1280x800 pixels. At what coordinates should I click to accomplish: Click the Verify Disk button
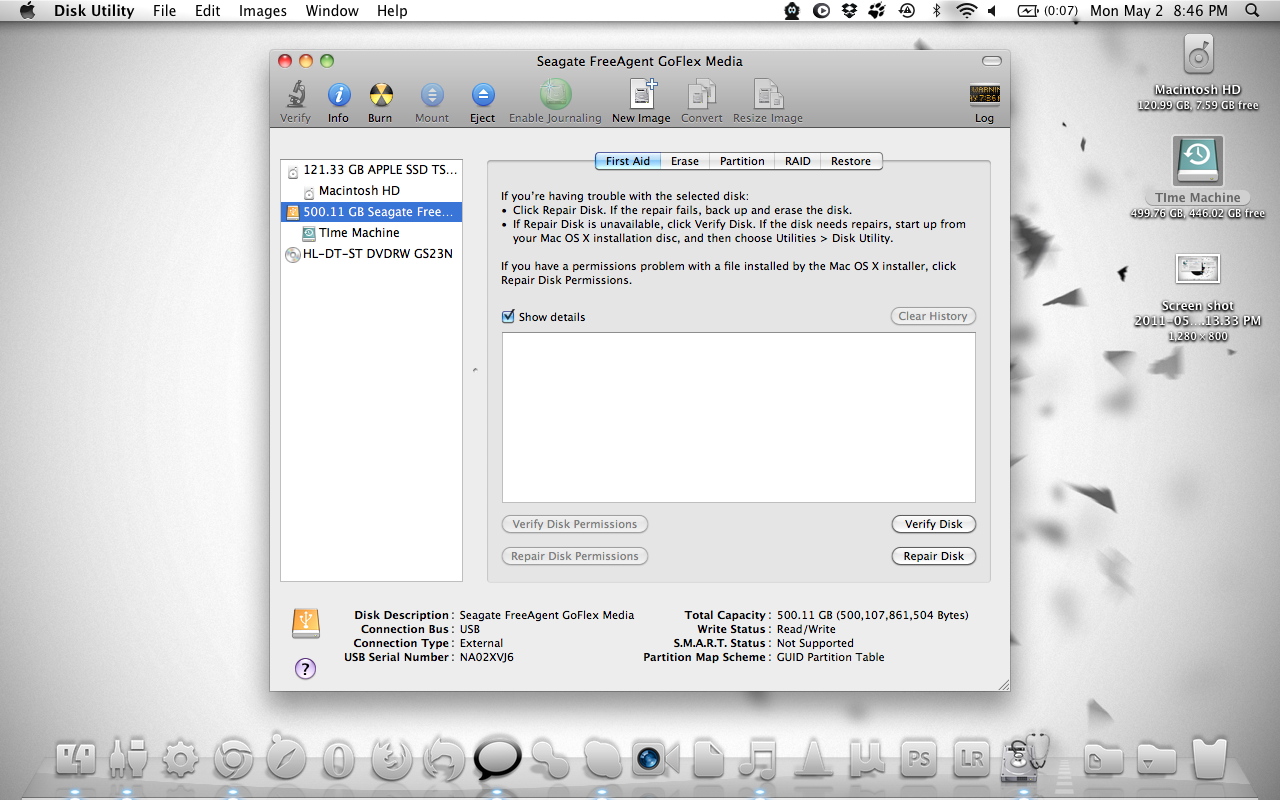click(934, 524)
